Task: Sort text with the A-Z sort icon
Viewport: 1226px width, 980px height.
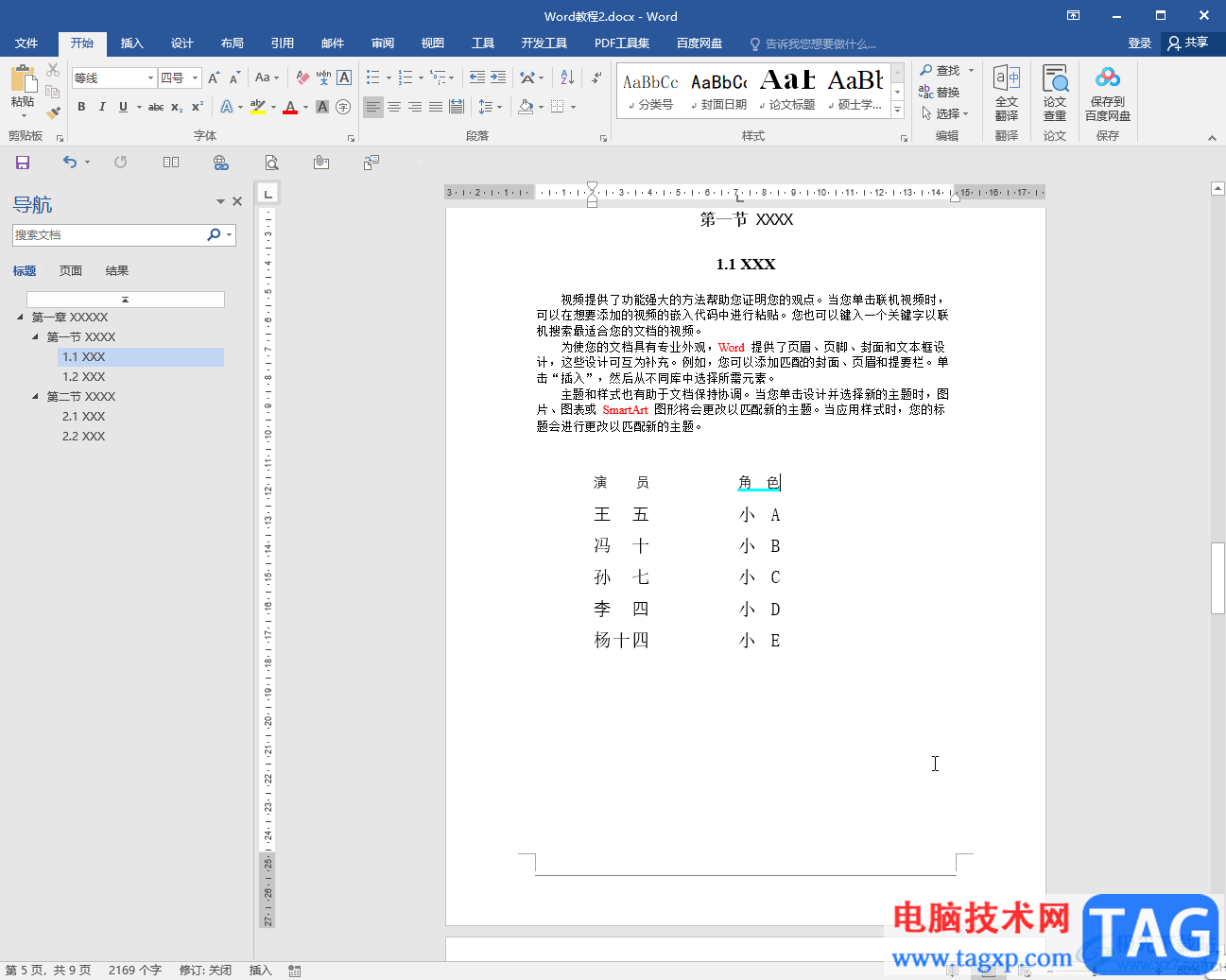Action: [567, 77]
